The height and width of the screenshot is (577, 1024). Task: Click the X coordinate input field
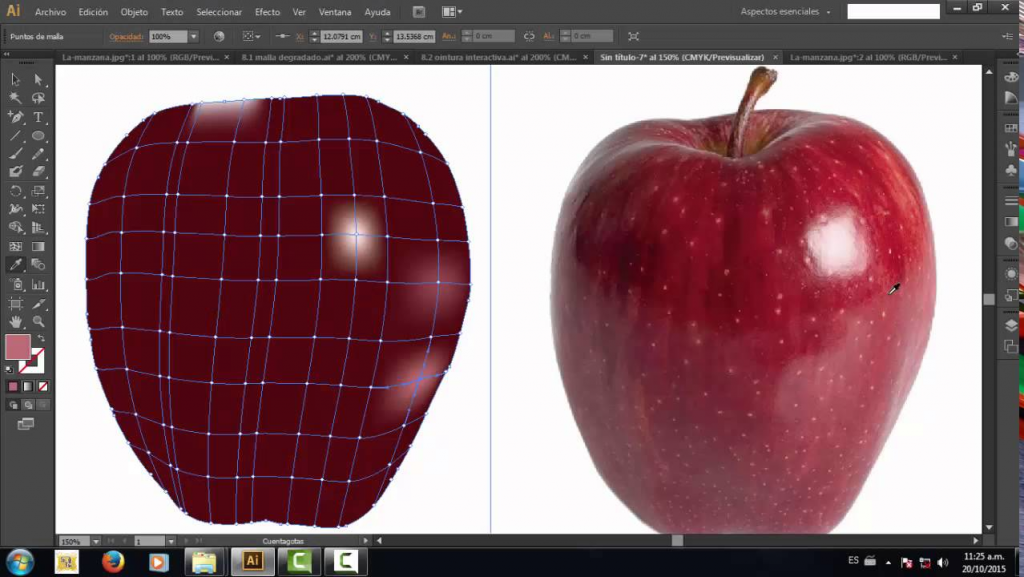(x=343, y=36)
